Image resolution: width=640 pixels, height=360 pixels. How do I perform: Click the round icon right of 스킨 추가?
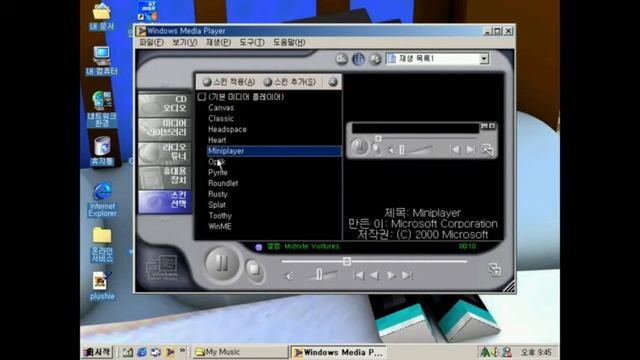(x=333, y=82)
